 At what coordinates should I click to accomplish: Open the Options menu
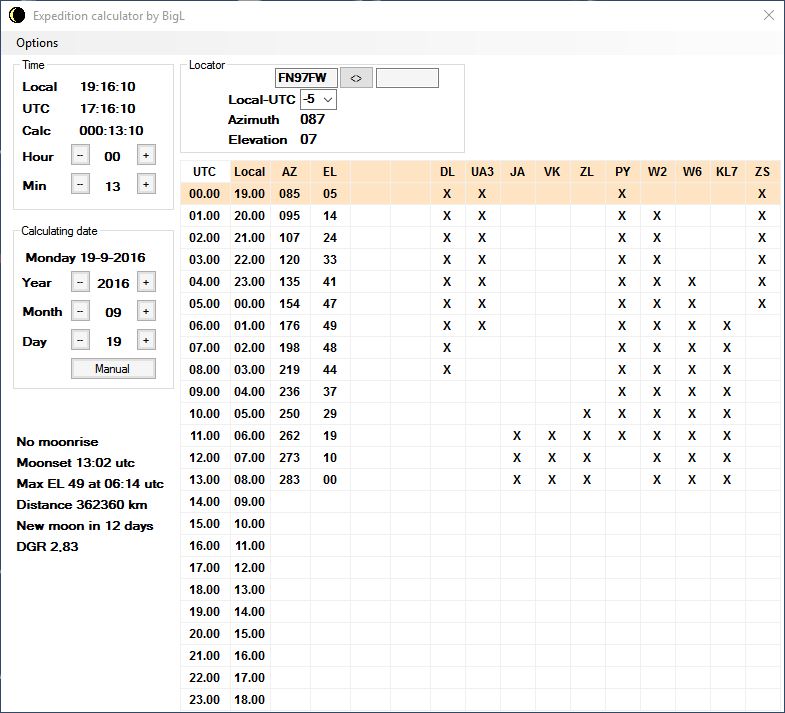(x=37, y=43)
